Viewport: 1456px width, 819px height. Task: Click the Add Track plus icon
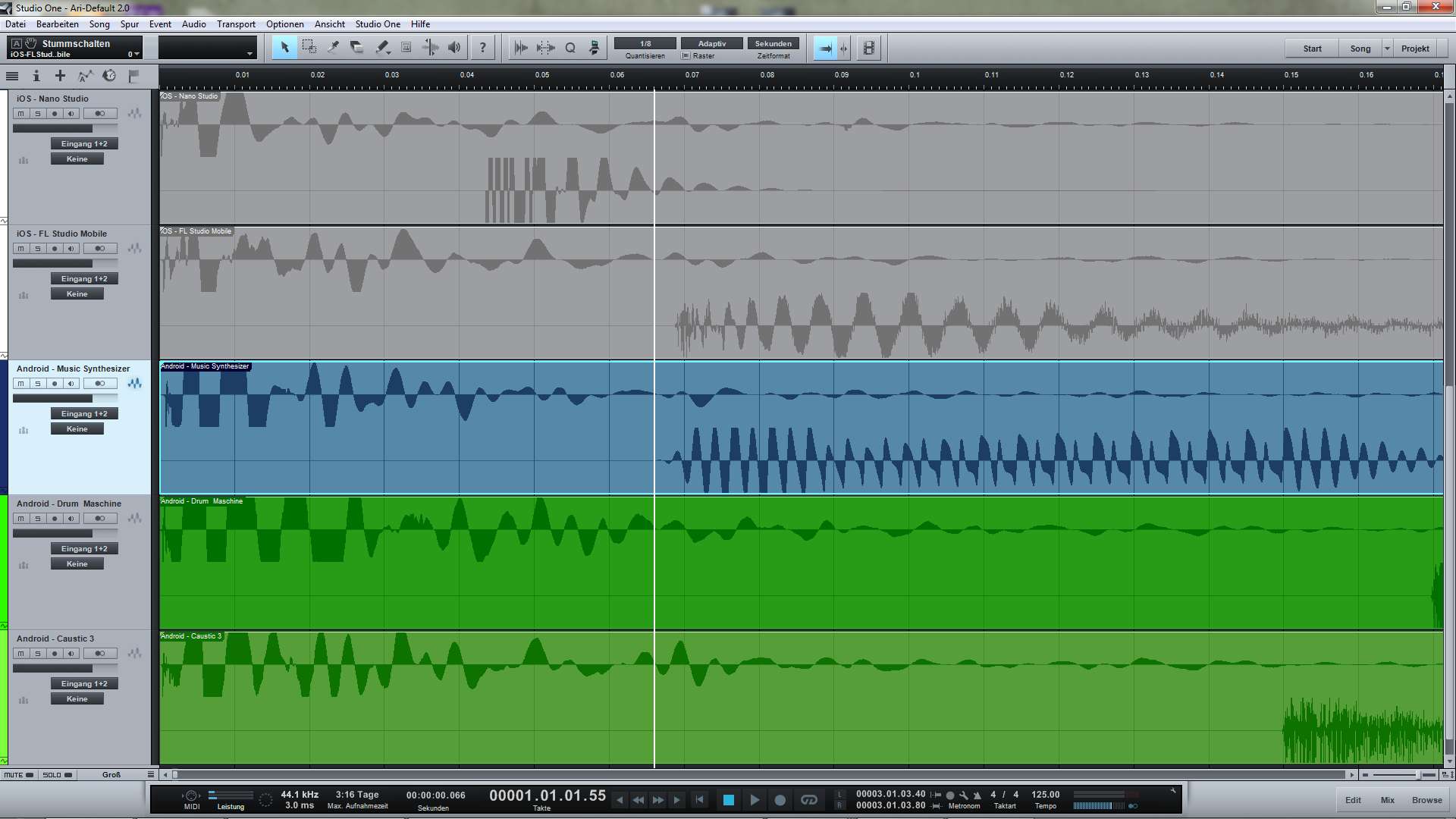click(x=60, y=76)
